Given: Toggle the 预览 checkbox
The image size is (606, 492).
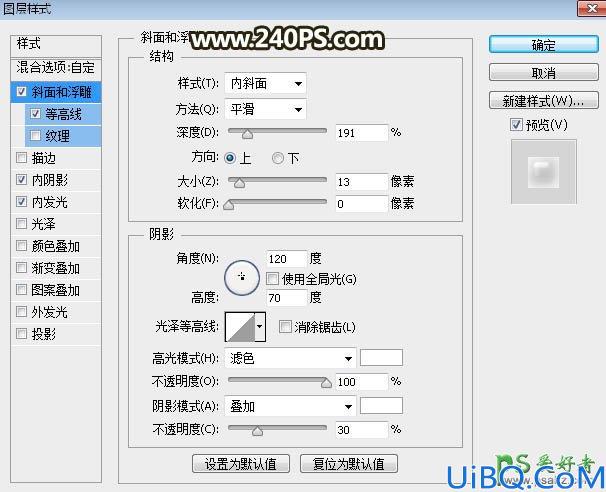Looking at the screenshot, I should click(x=516, y=125).
